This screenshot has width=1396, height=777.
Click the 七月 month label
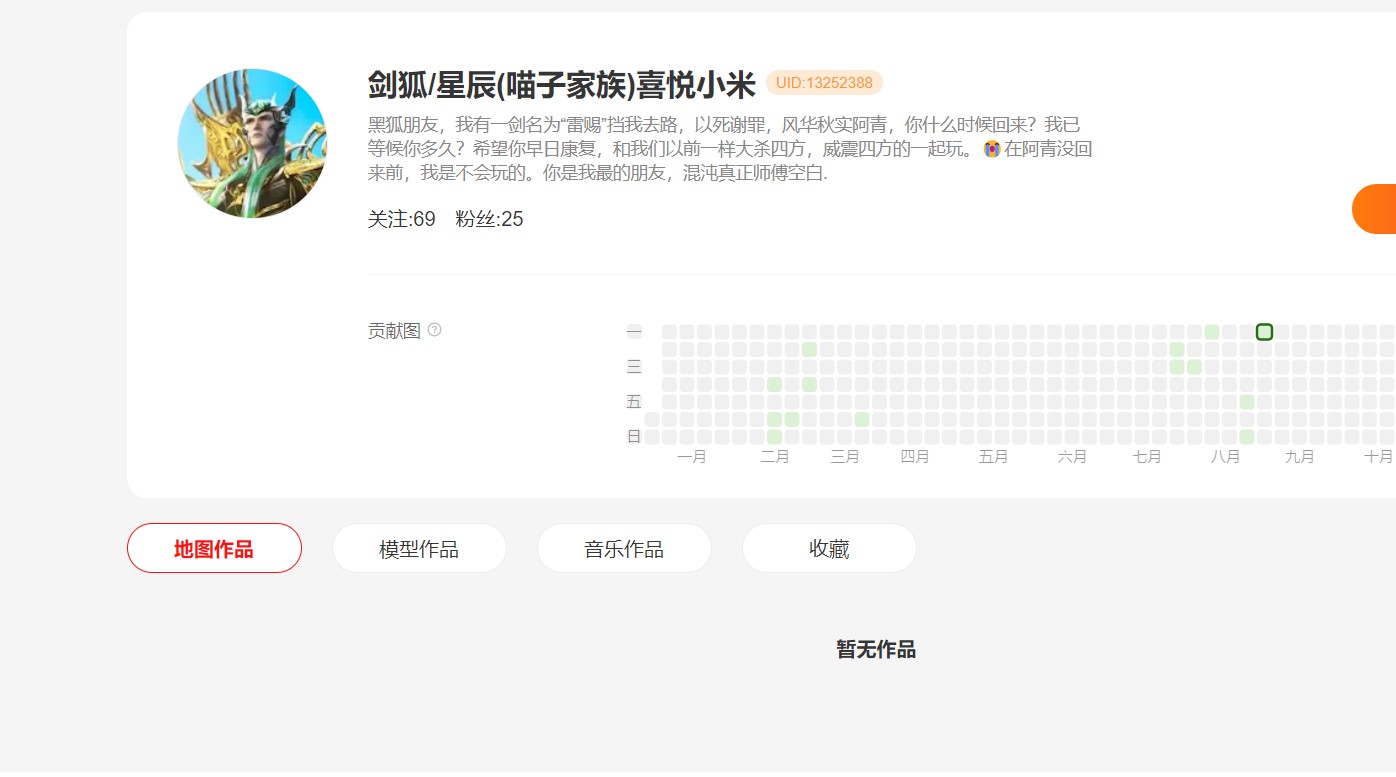point(1147,457)
